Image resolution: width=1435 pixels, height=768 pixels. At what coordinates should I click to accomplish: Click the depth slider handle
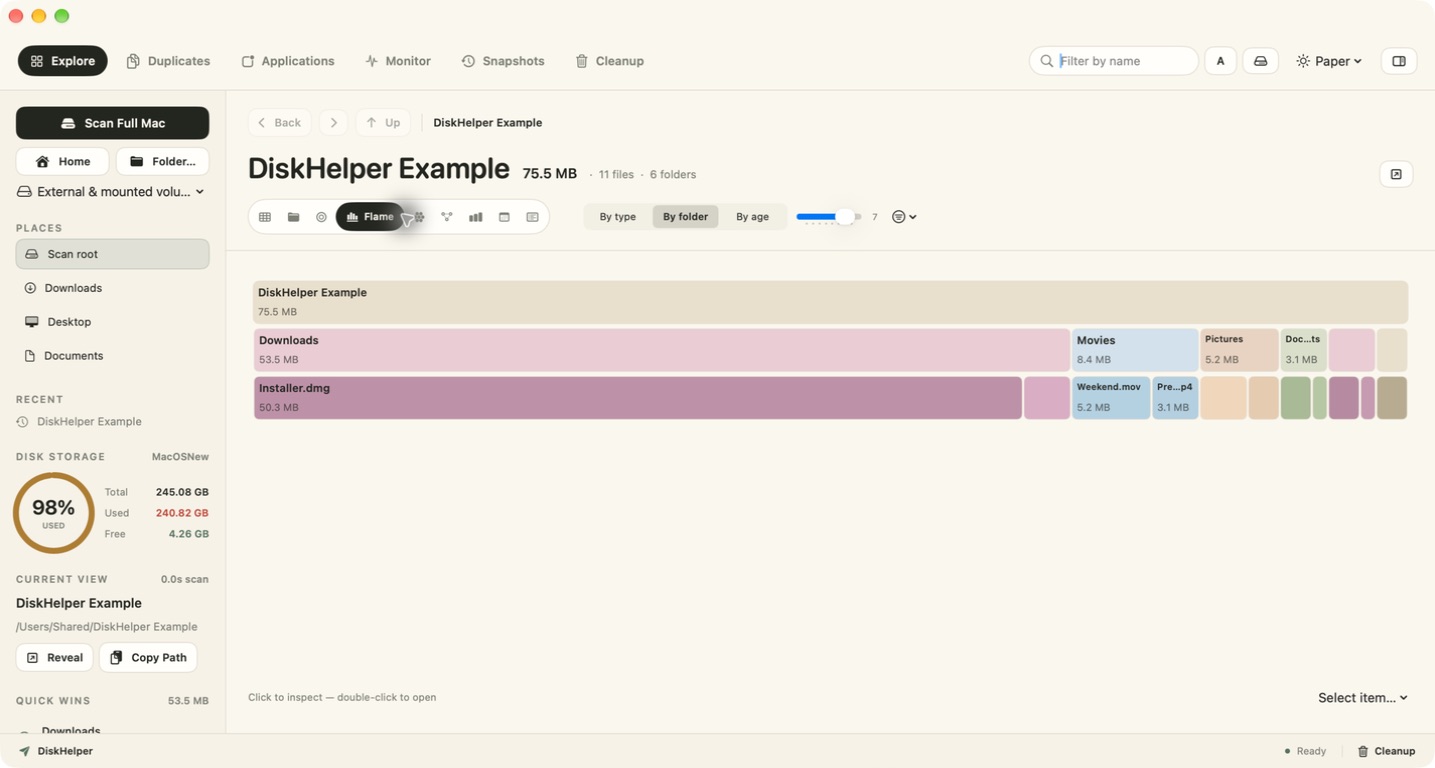(845, 217)
